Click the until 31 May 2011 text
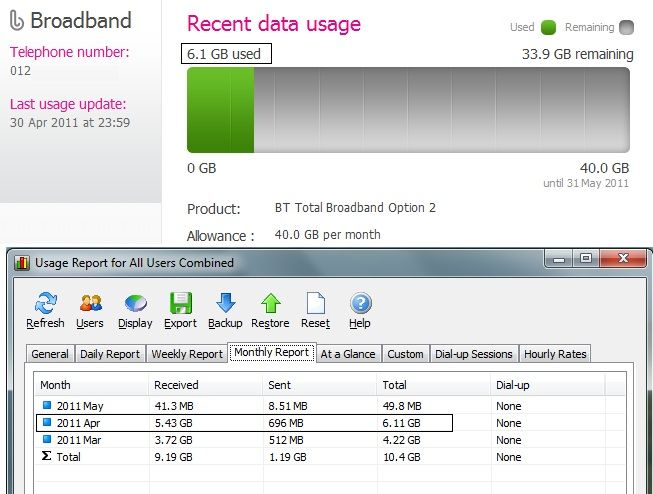The height and width of the screenshot is (494, 653). tap(586, 183)
